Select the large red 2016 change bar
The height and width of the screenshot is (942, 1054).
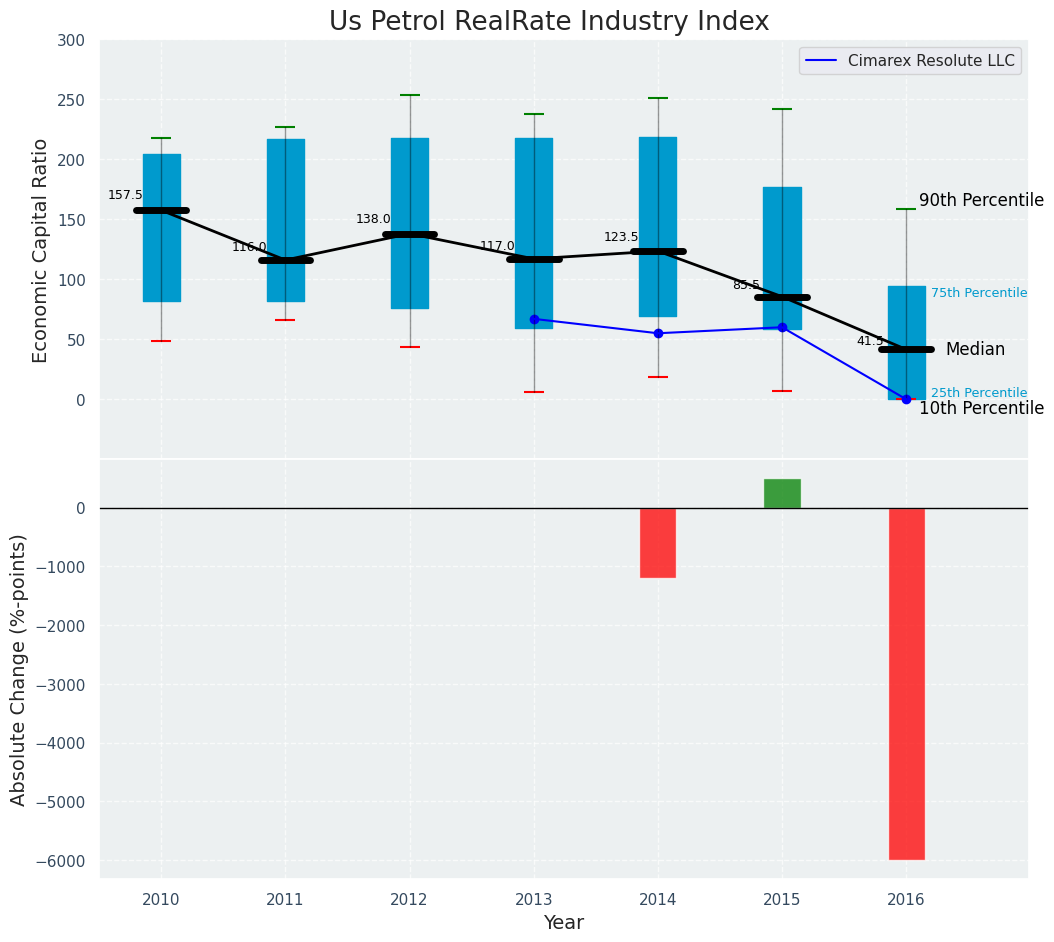tap(906, 683)
